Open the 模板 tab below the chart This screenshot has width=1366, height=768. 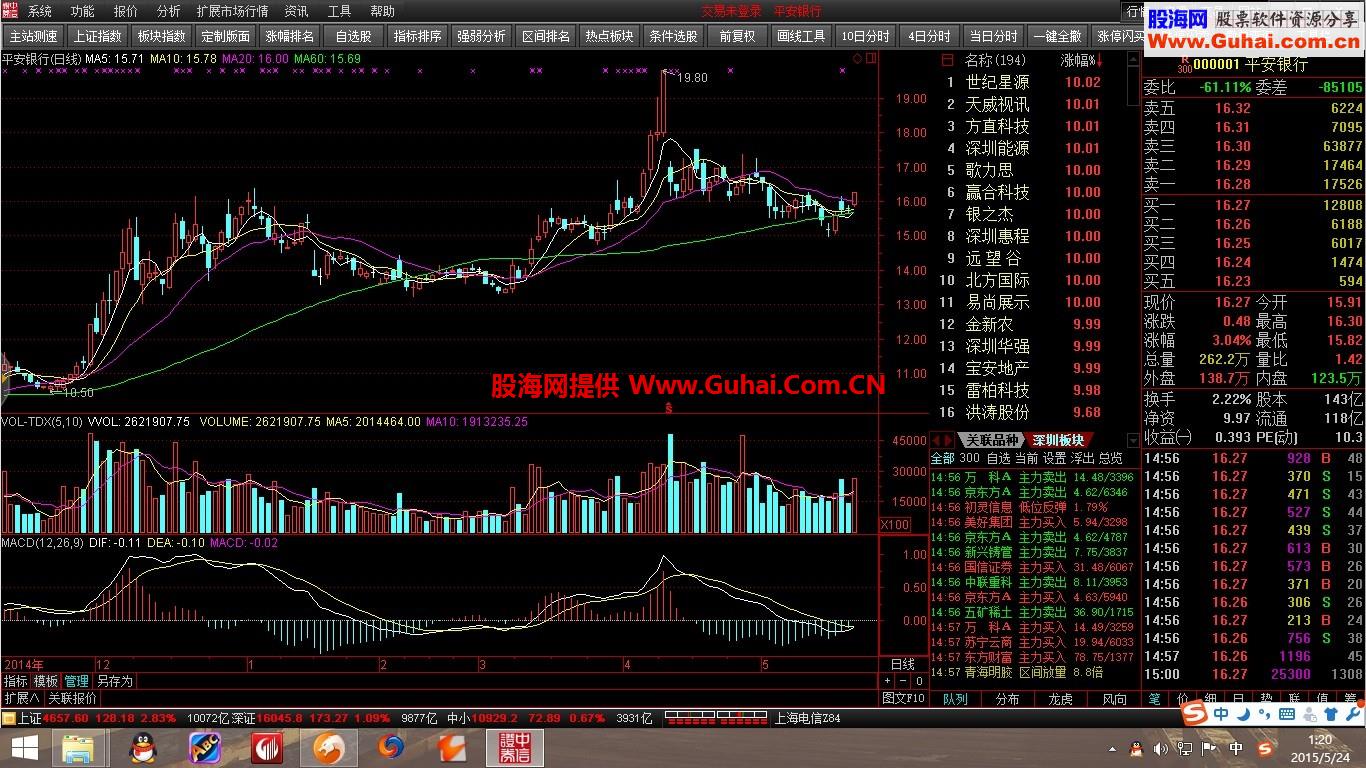[x=46, y=681]
